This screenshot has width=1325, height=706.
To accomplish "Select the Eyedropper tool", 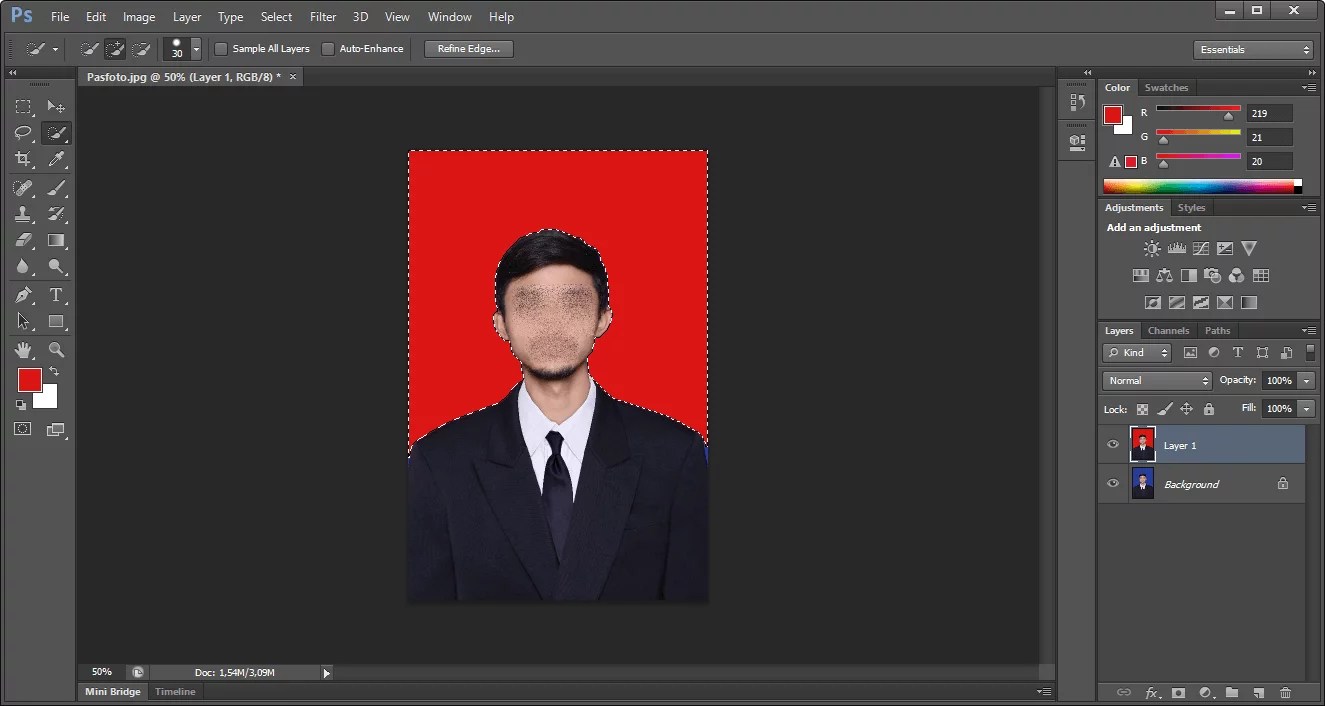I will 56,159.
